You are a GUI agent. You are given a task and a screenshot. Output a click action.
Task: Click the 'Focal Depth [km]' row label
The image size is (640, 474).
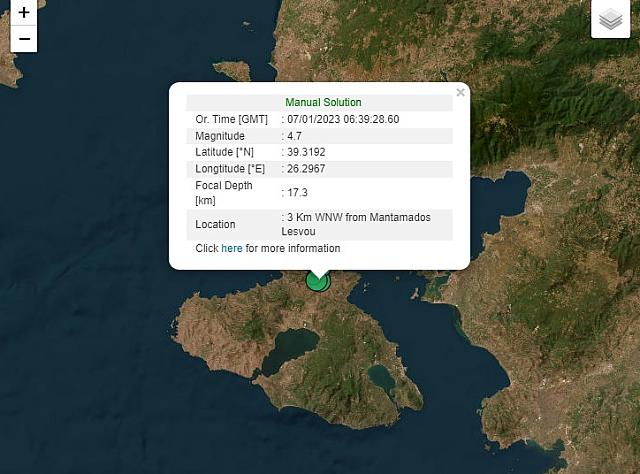[x=223, y=192]
